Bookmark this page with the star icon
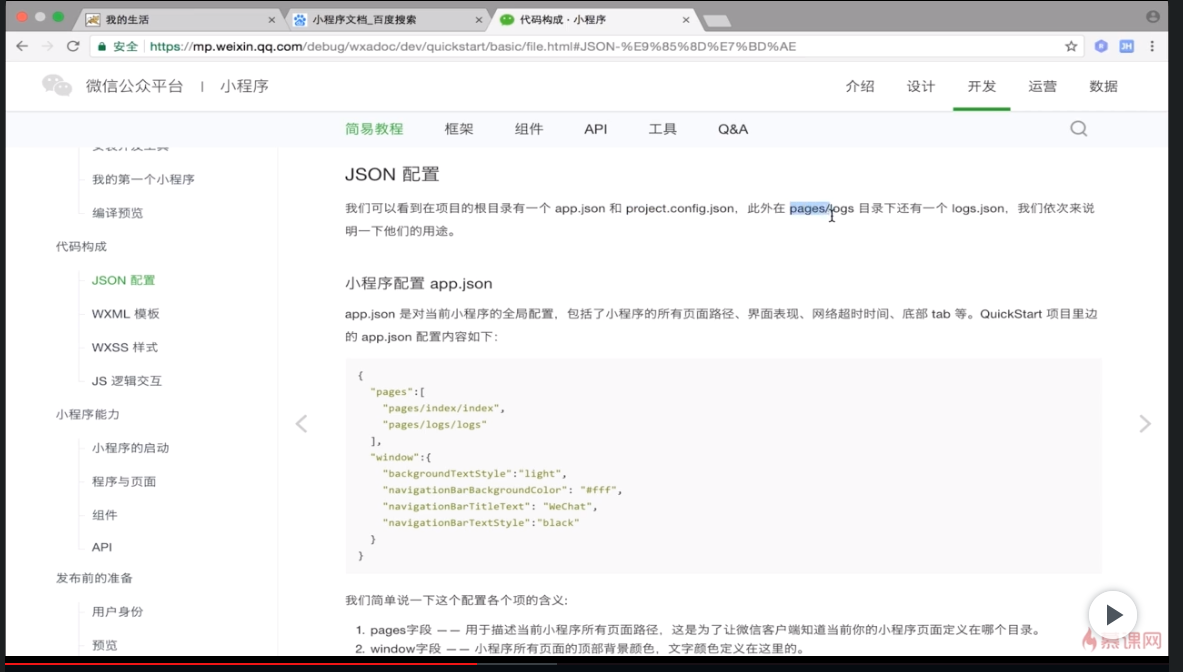1183x672 pixels. pyautogui.click(x=1071, y=46)
